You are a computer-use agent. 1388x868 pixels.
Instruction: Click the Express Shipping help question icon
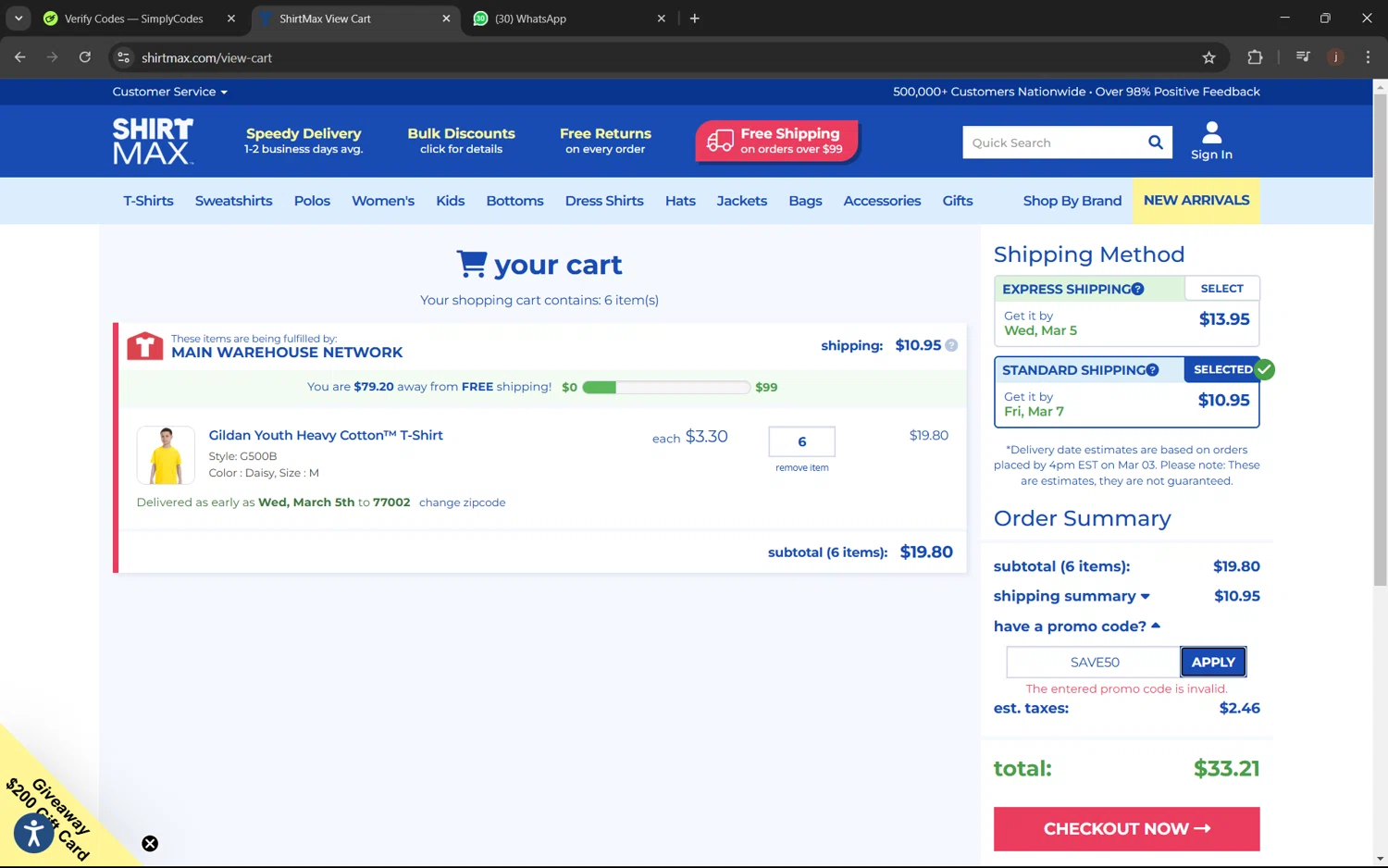coord(1137,289)
